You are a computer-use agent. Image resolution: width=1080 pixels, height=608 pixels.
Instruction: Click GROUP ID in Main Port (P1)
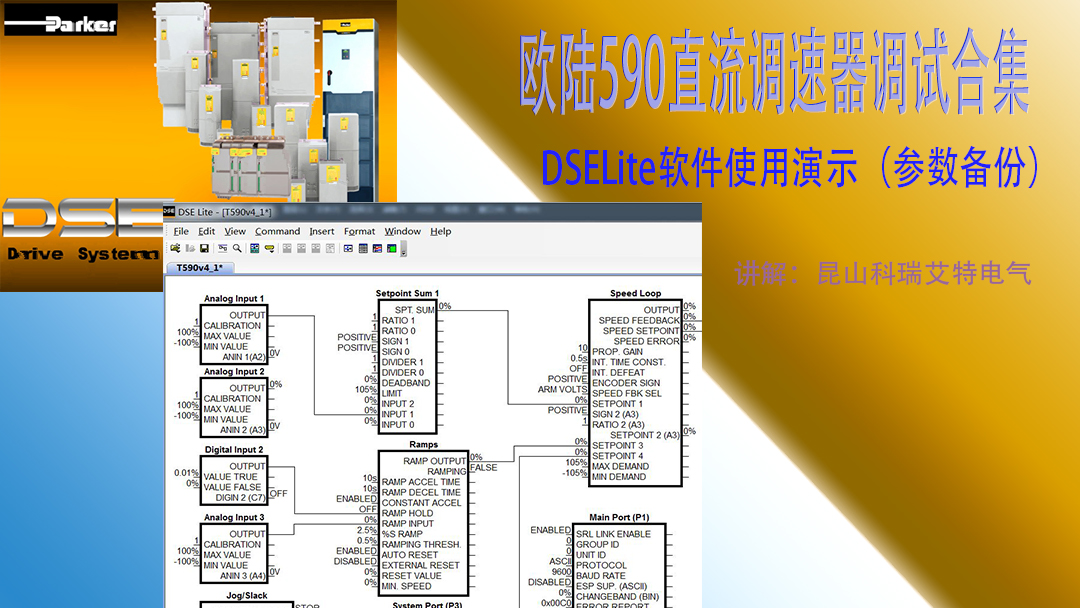[597, 544]
